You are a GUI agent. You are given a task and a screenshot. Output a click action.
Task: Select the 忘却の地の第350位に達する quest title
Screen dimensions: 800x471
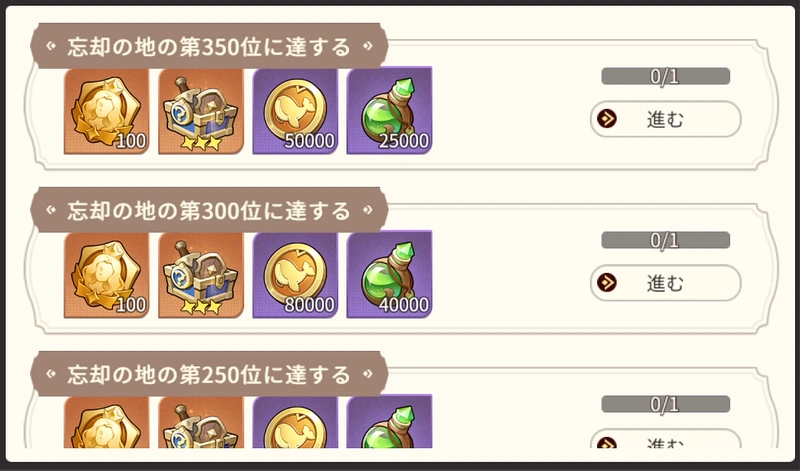(x=209, y=46)
